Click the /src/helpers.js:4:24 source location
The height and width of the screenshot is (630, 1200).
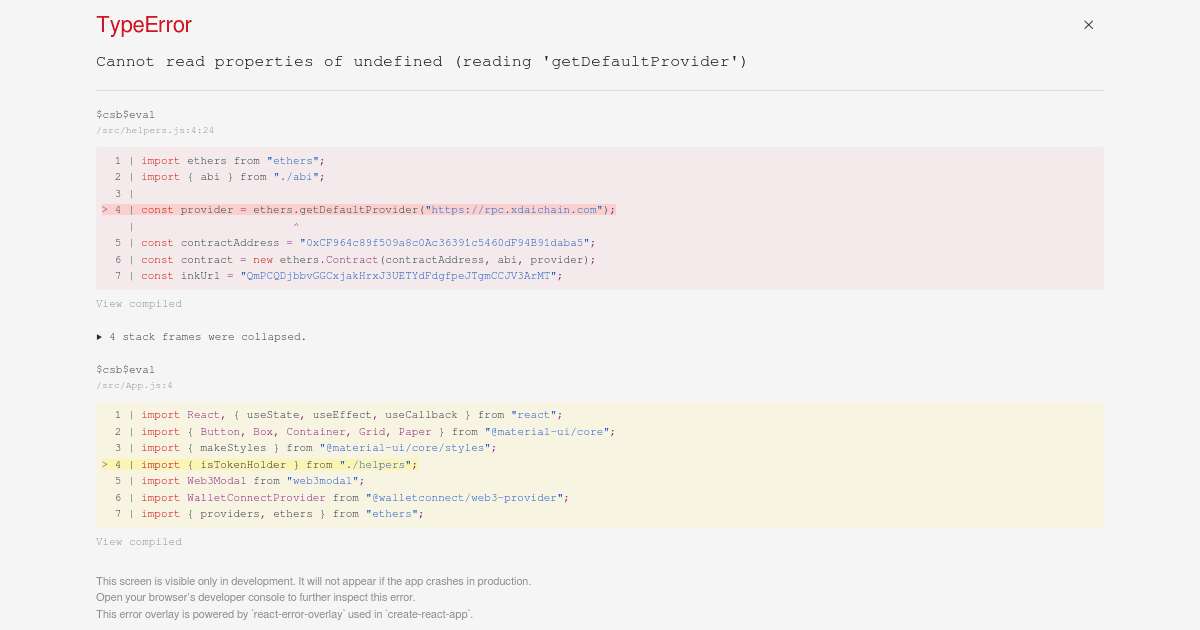[x=155, y=130]
